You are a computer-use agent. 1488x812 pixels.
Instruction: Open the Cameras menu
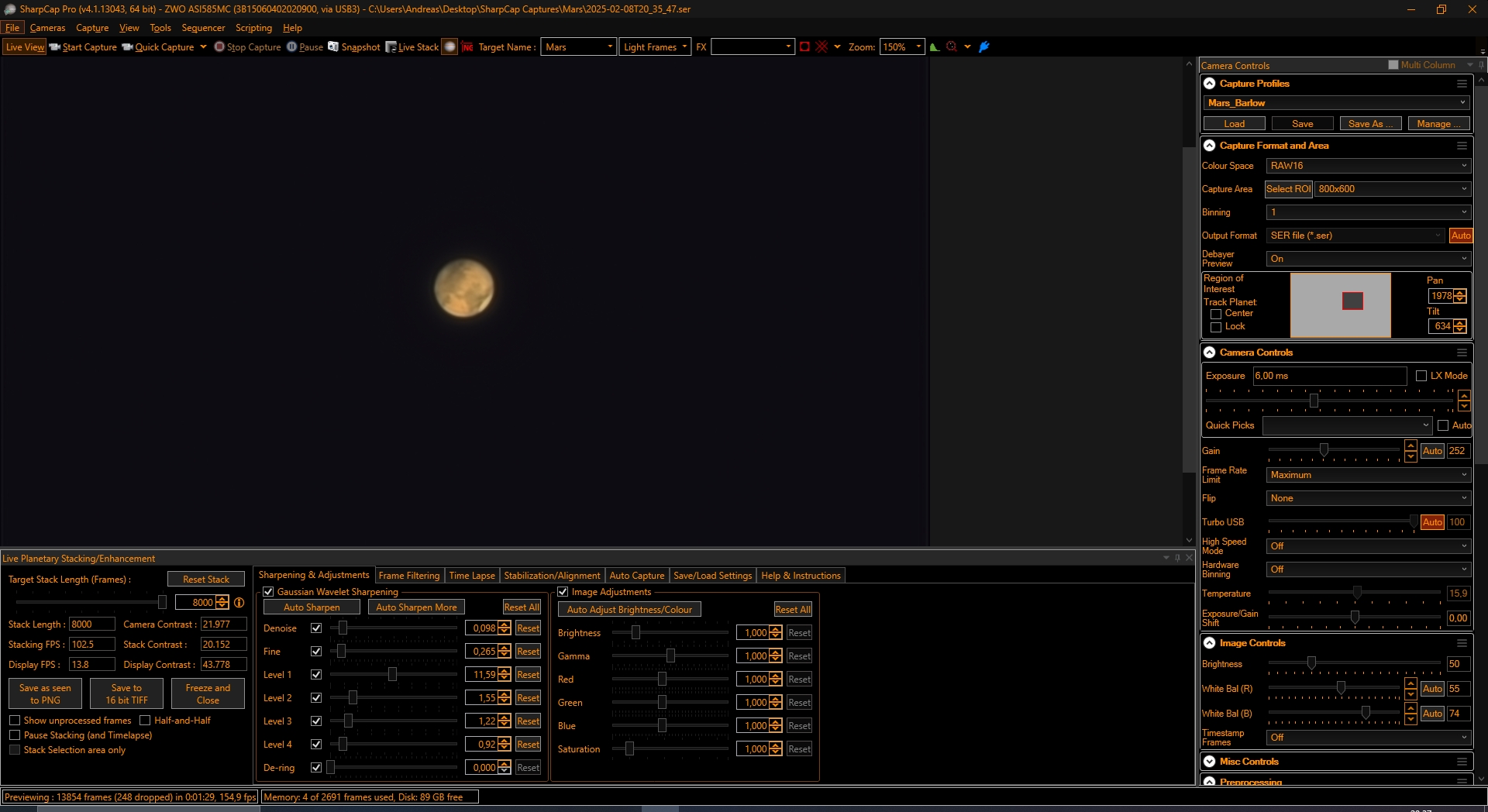tap(47, 28)
